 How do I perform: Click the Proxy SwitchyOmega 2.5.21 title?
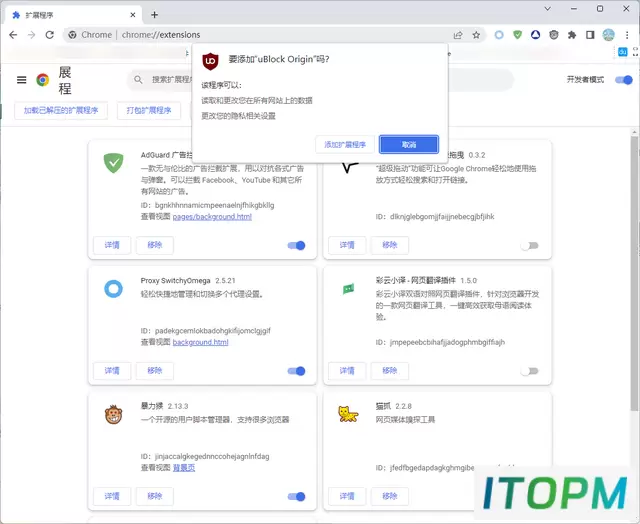[x=188, y=281]
